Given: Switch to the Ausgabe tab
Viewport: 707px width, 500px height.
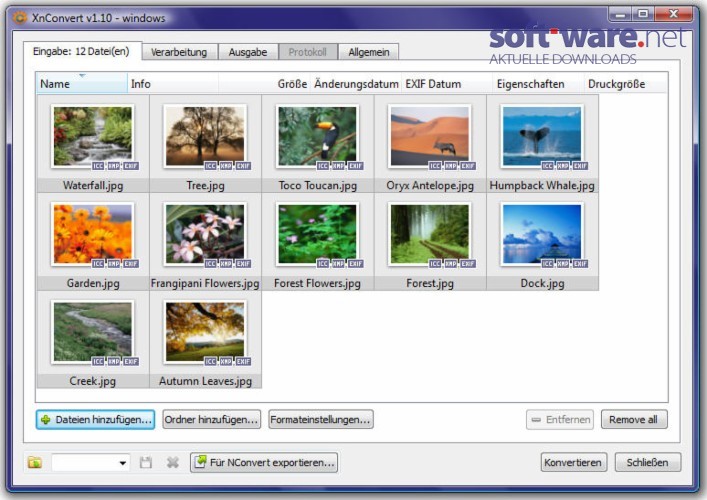Looking at the screenshot, I should pyautogui.click(x=248, y=52).
